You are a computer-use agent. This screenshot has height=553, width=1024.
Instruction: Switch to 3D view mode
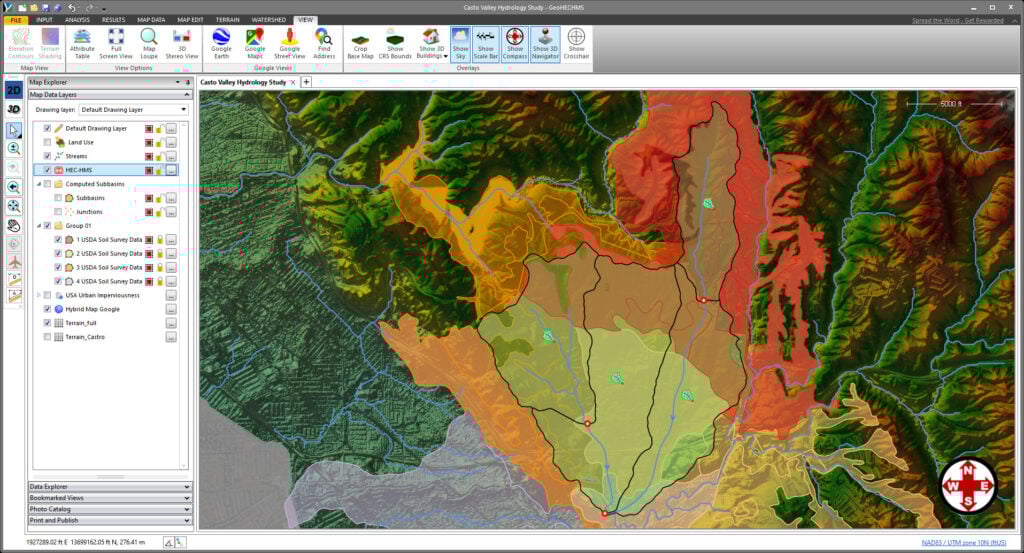tap(14, 109)
